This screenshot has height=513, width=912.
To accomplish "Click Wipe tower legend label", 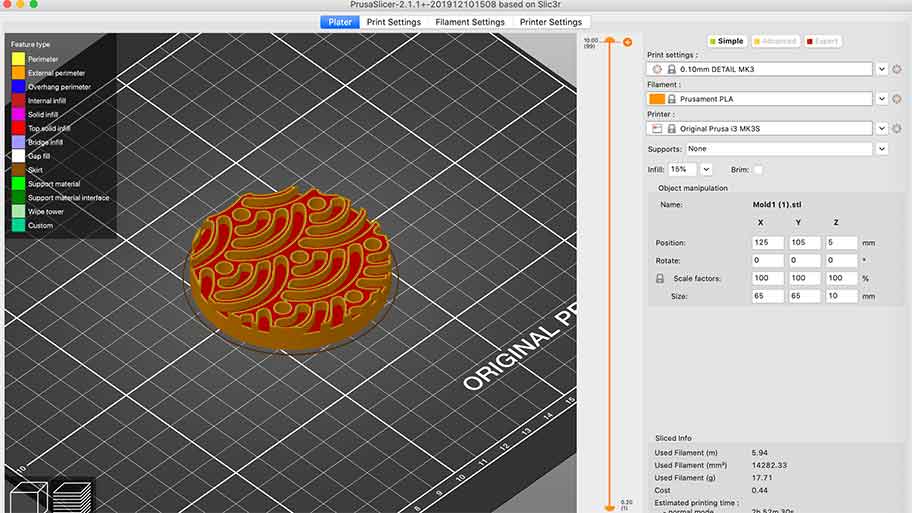I will point(45,212).
